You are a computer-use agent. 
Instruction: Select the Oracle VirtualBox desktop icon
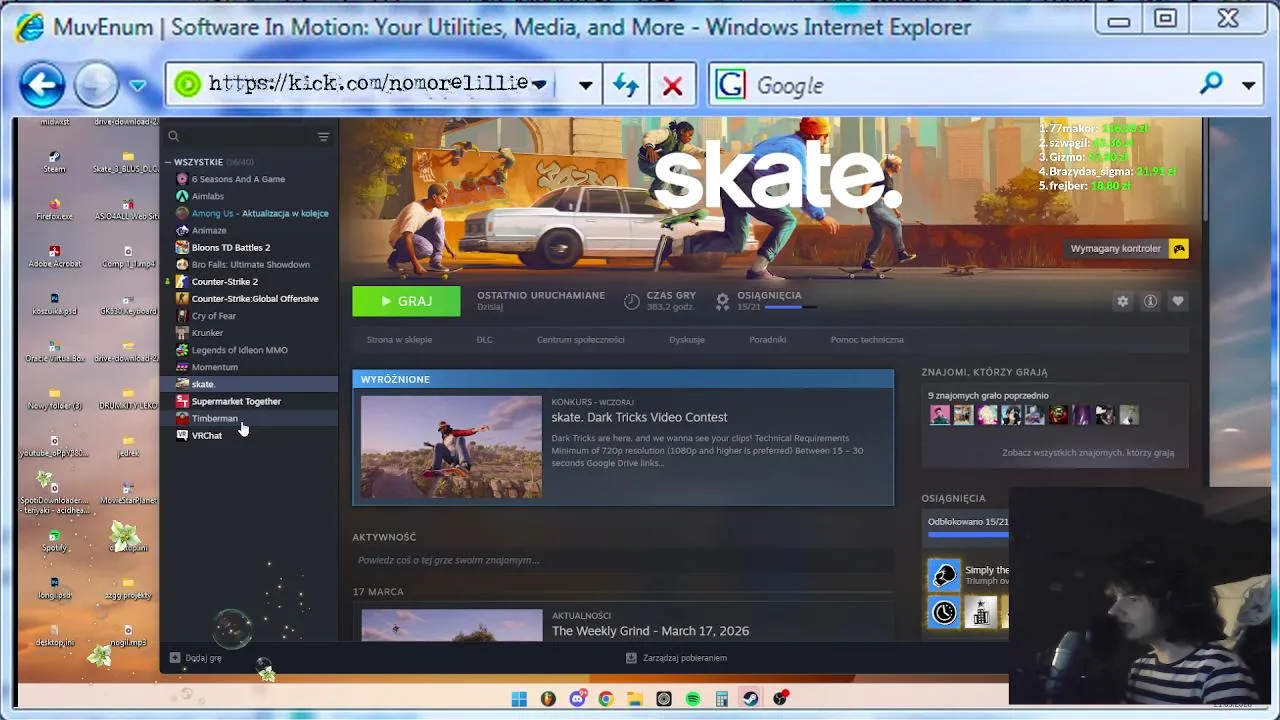[54, 351]
